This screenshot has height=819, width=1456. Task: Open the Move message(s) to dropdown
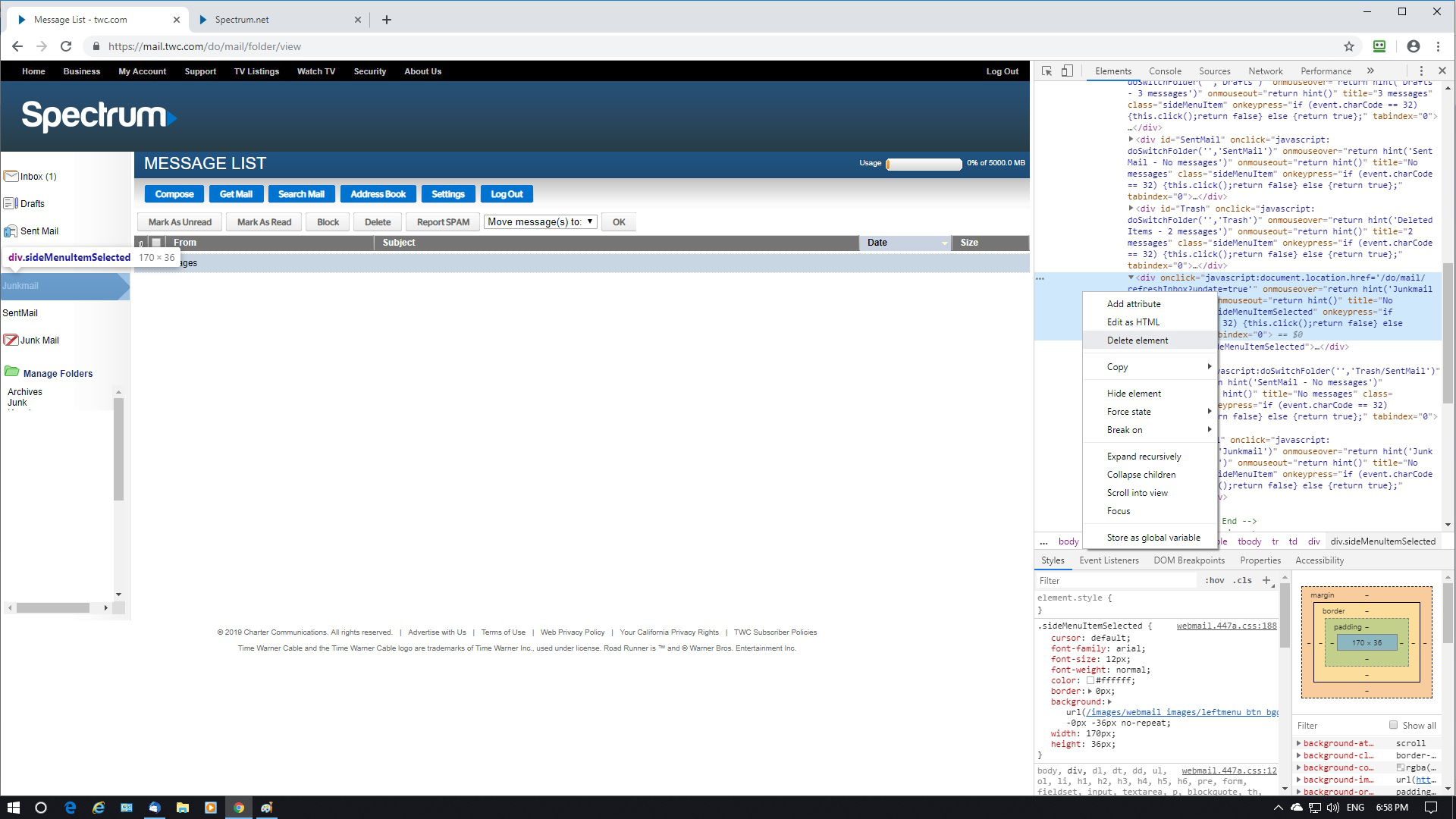[540, 221]
